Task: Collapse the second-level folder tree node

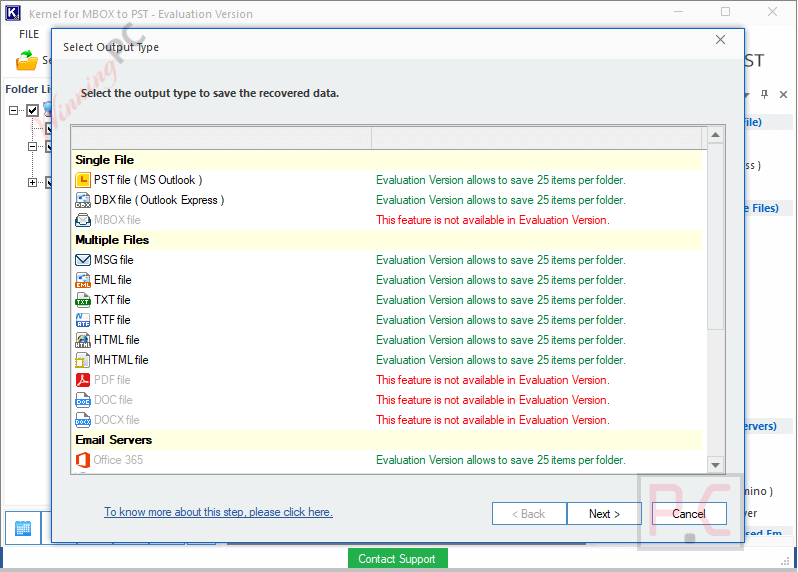Action: (33, 147)
